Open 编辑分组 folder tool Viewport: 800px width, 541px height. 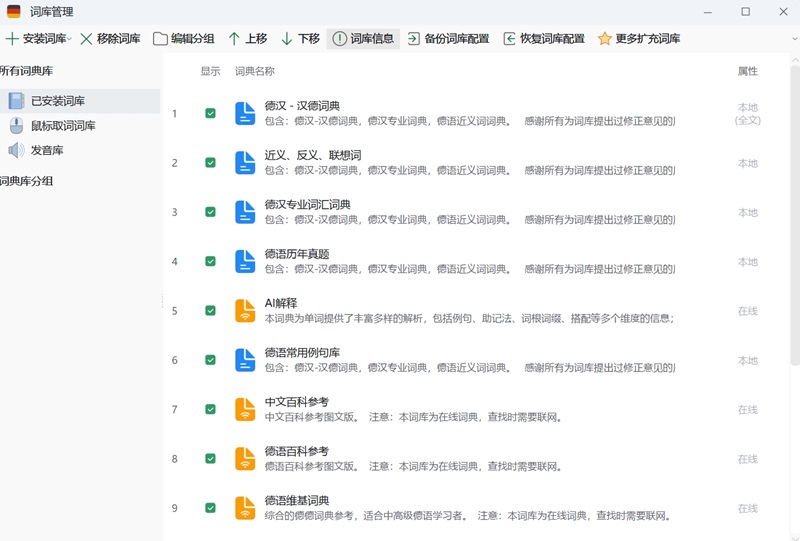[x=184, y=39]
